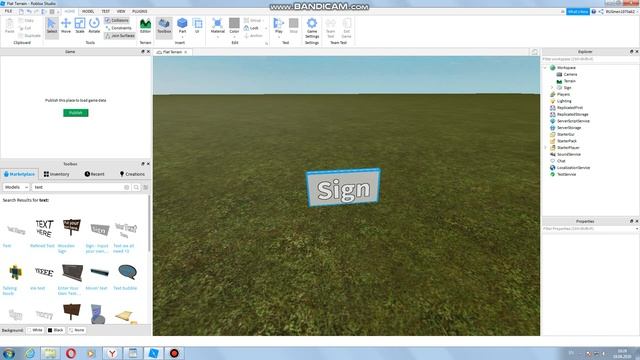
Task: Click the Team Test button
Action: 331,28
